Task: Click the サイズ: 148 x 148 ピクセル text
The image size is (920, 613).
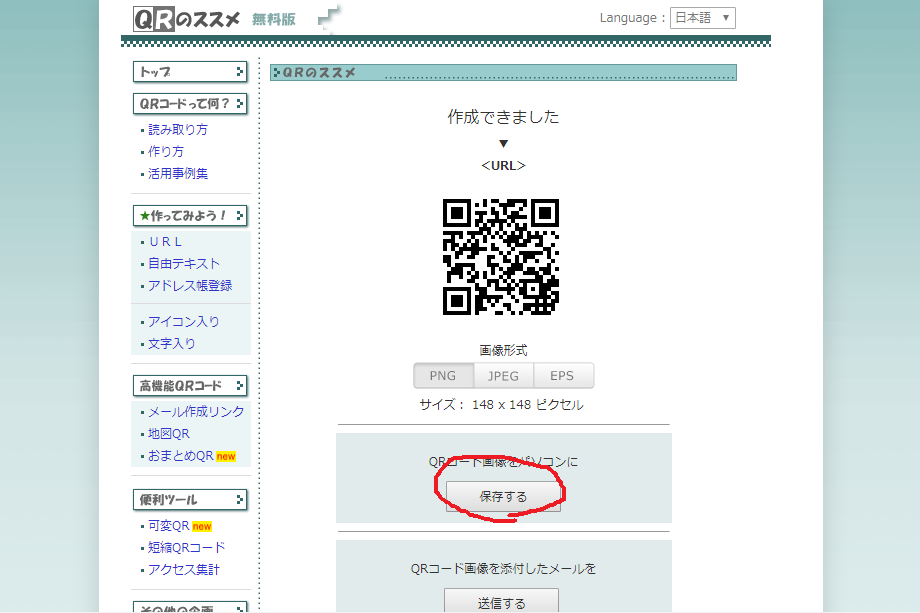Action: [501, 405]
